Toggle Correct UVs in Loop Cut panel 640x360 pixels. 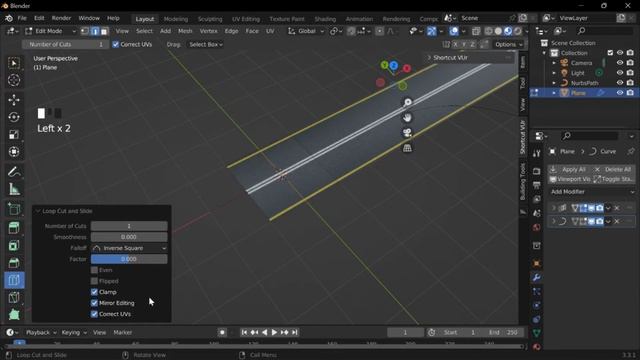pyautogui.click(x=94, y=314)
